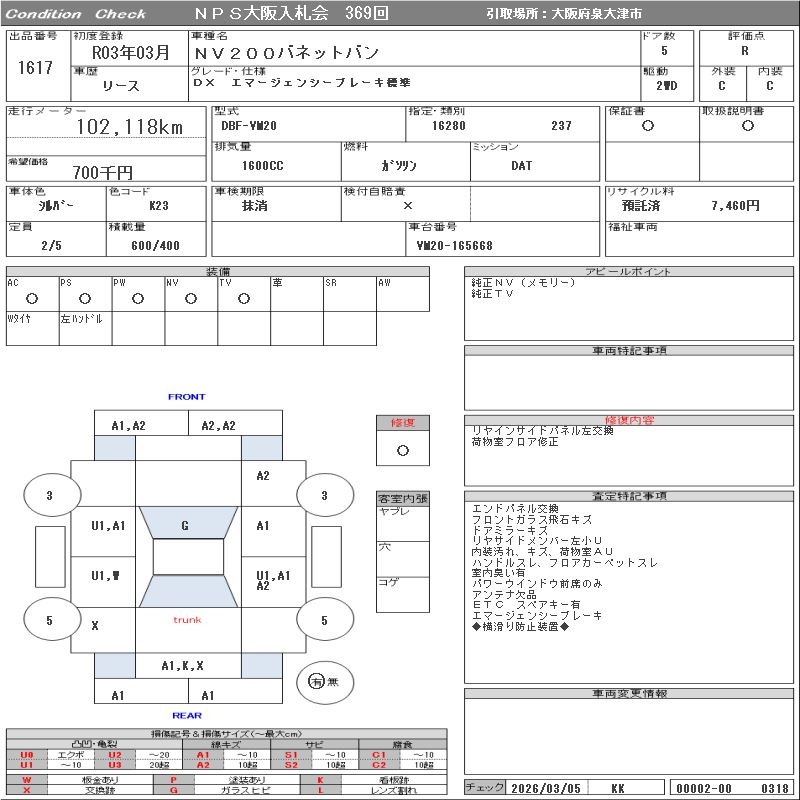Click the blue FRONT label above the diagram
The image size is (800, 800).
tap(186, 397)
